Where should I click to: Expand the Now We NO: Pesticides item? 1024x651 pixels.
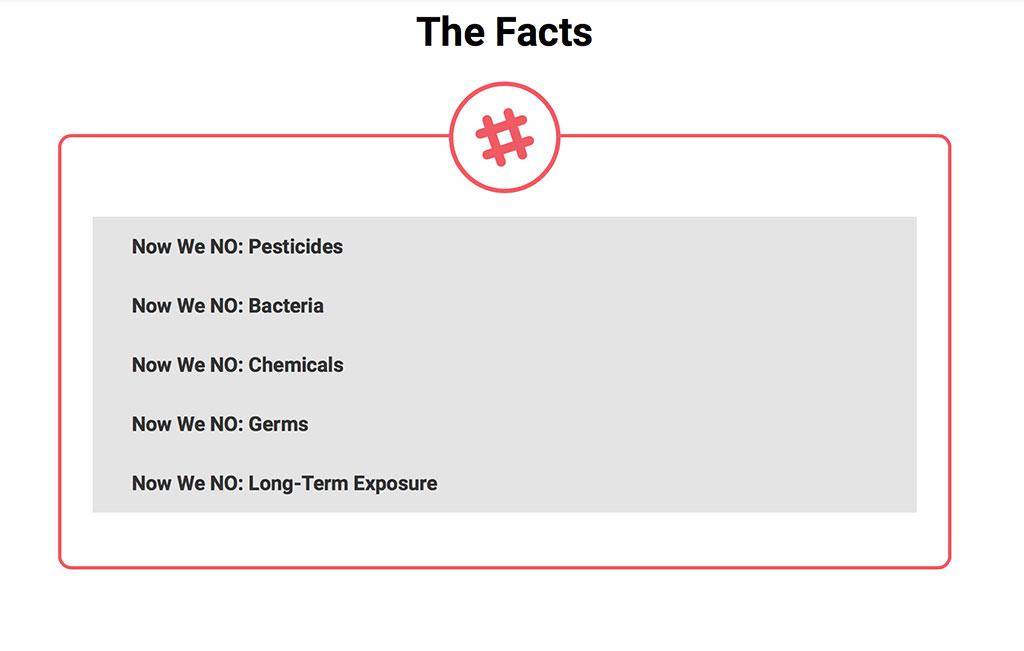[505, 246]
